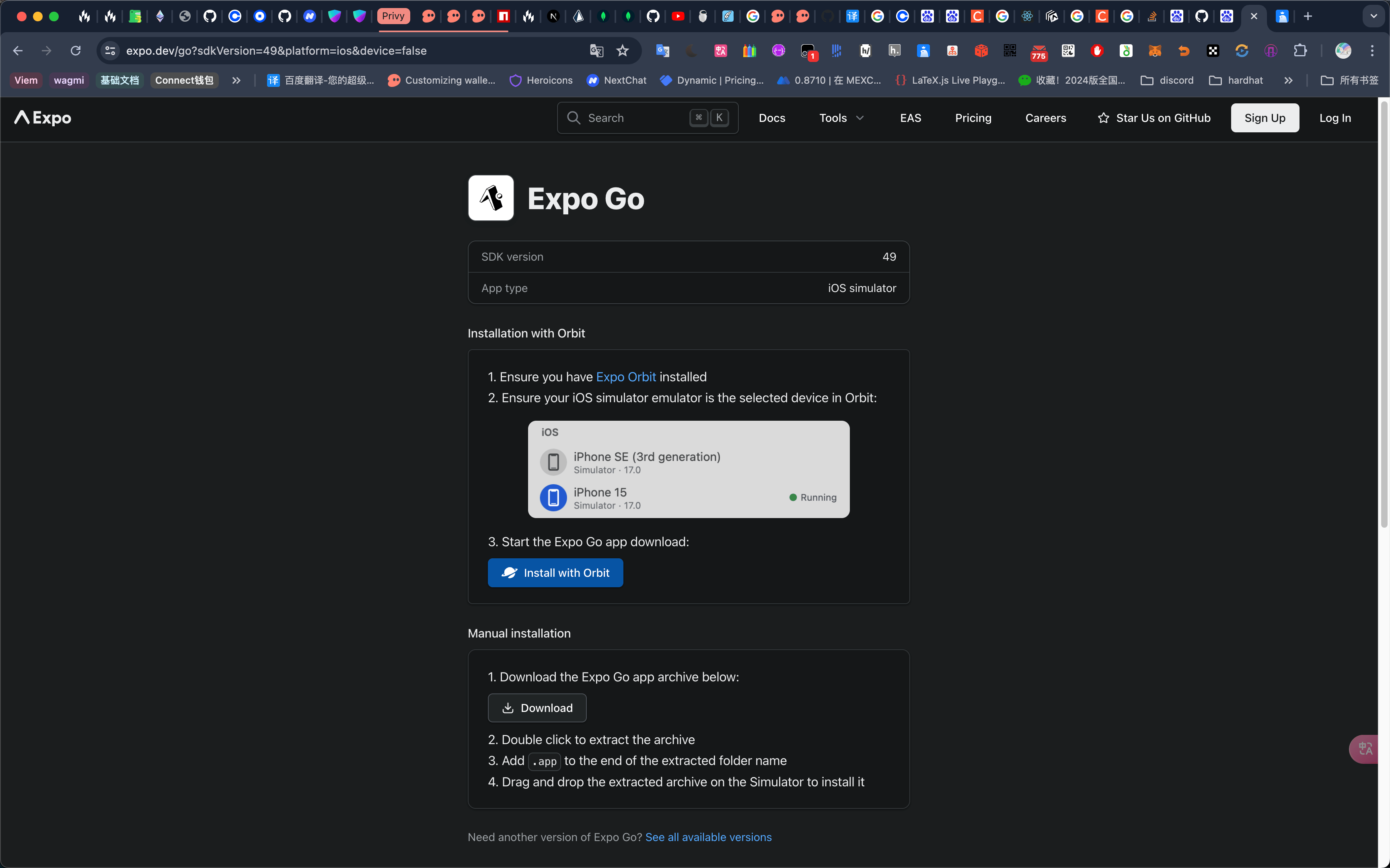
Task: Click the Google Translate extension icon
Action: point(663,51)
